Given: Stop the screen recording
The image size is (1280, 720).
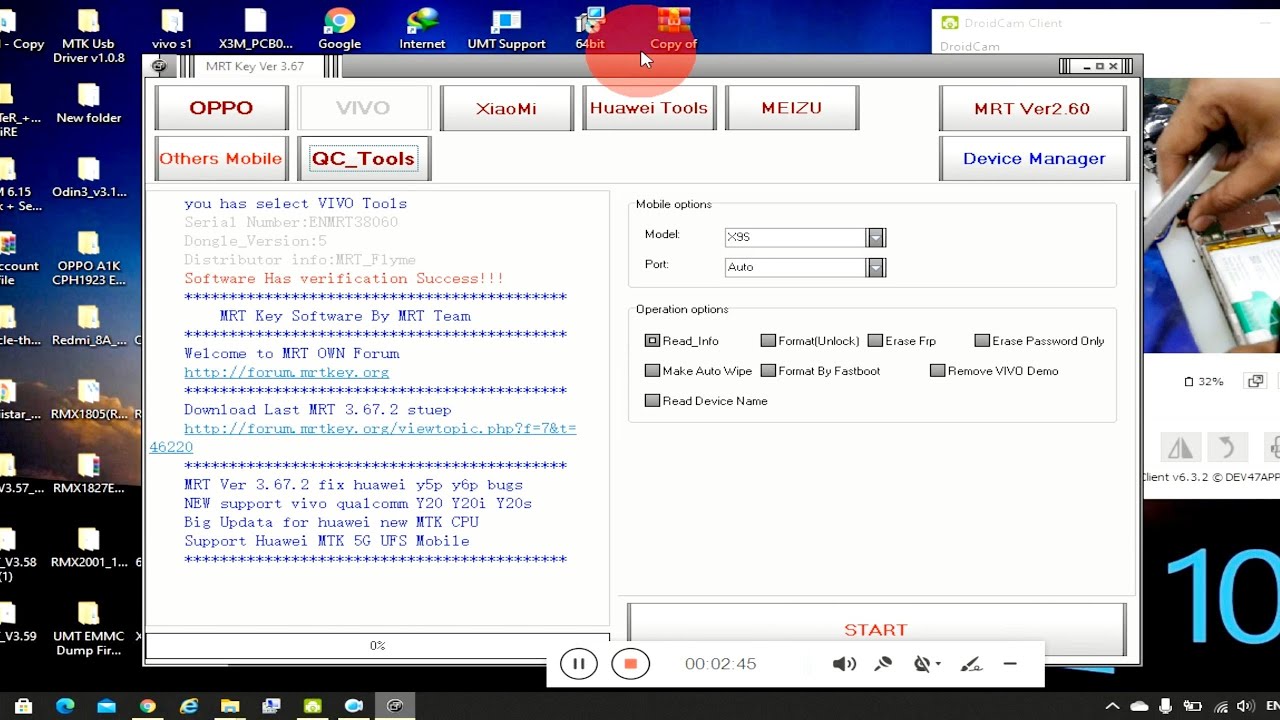Looking at the screenshot, I should 630,664.
